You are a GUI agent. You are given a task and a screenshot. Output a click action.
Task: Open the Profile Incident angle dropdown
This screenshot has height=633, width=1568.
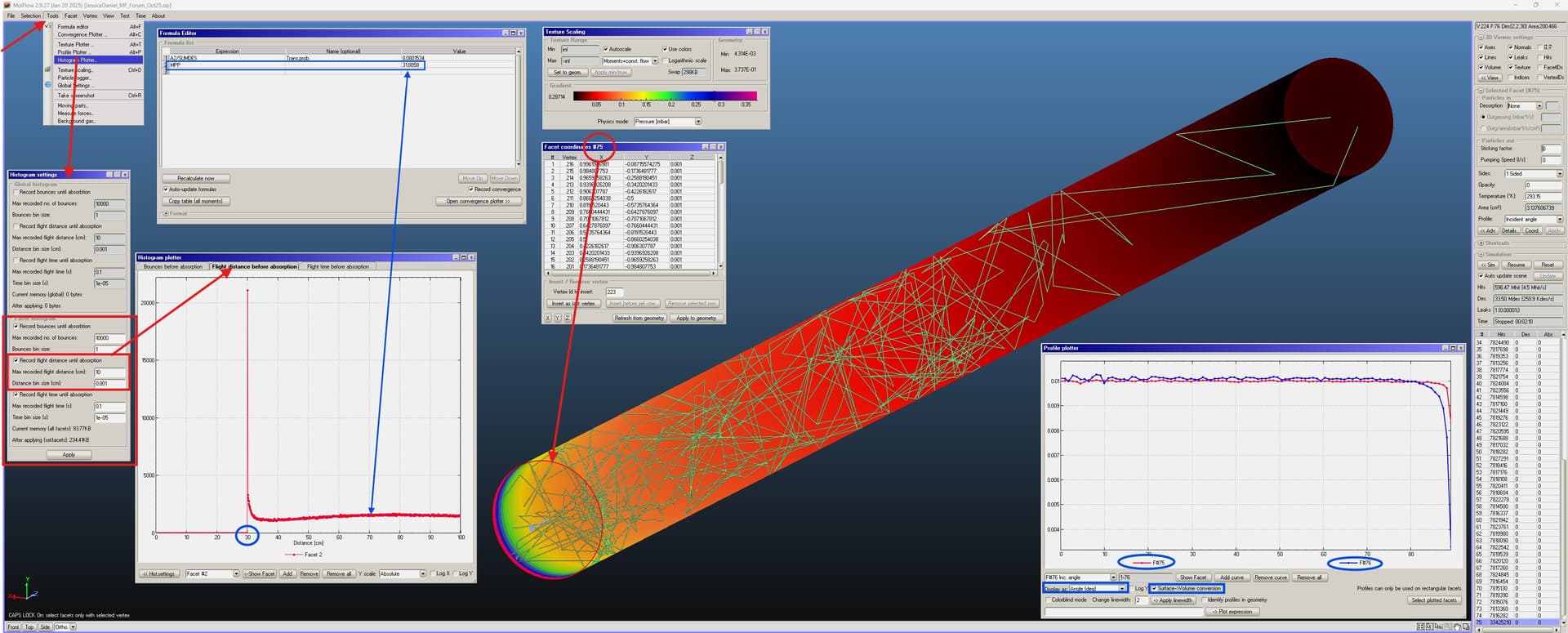[1559, 220]
